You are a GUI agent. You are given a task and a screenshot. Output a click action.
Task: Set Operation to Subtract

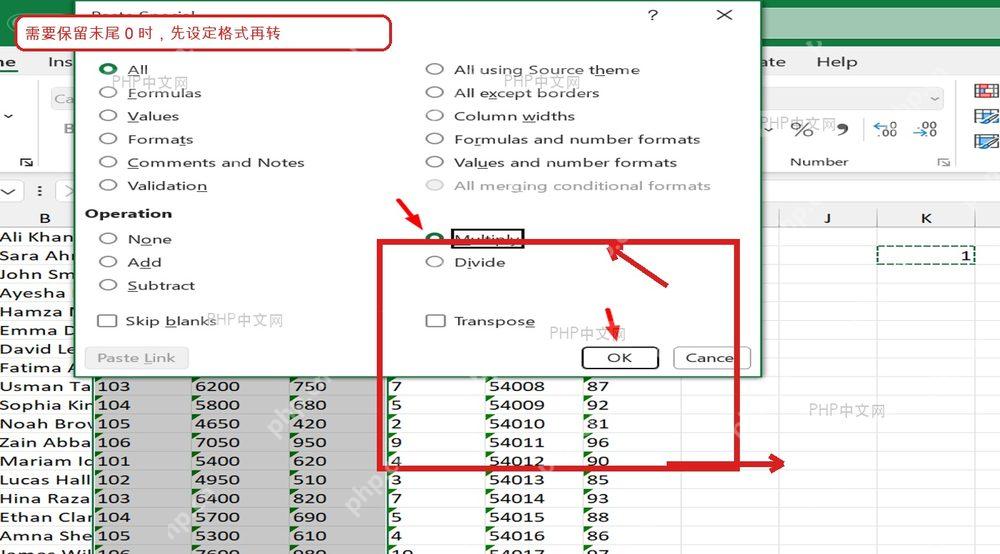pyautogui.click(x=108, y=285)
